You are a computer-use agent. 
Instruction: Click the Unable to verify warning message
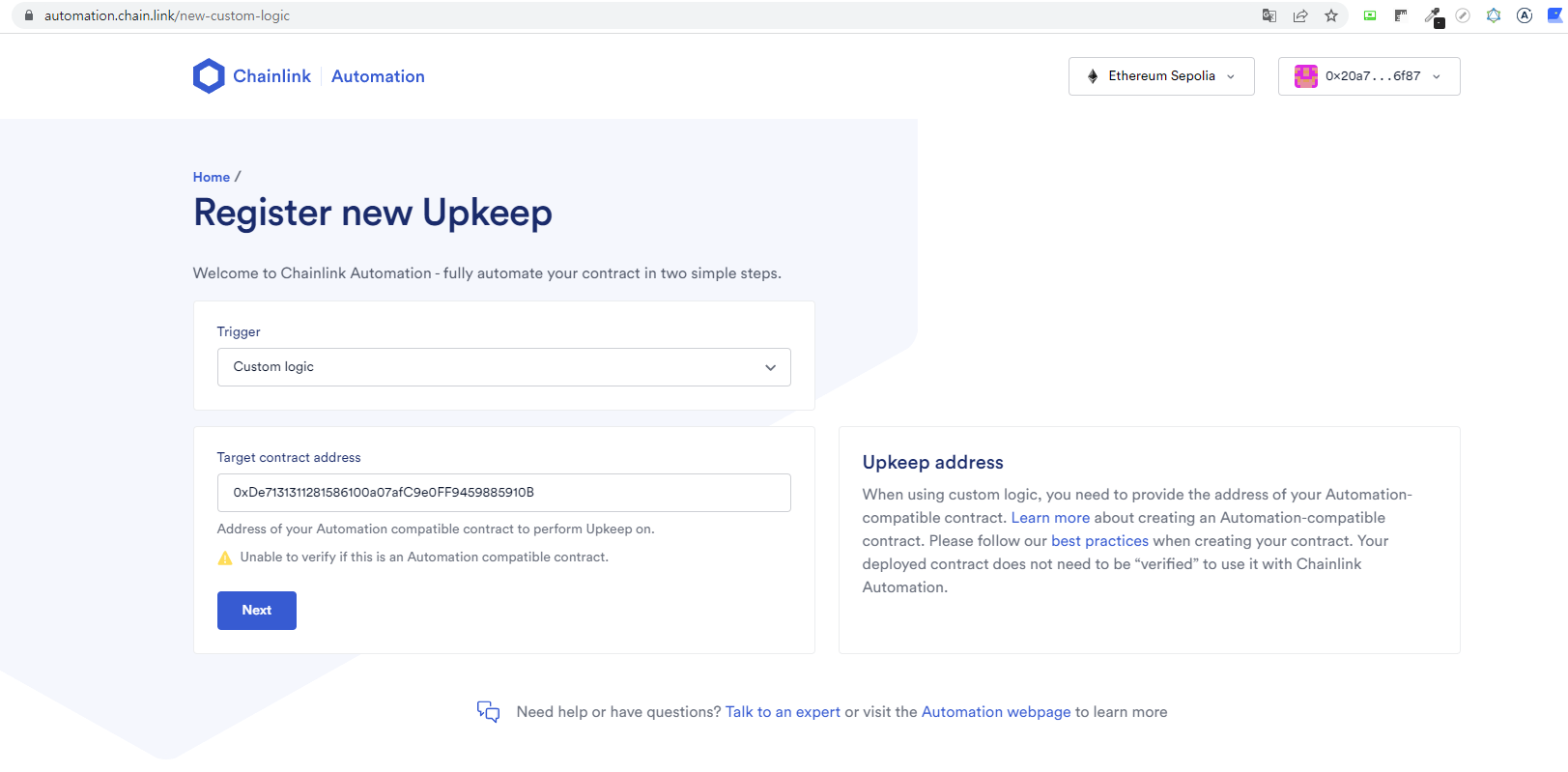point(424,558)
